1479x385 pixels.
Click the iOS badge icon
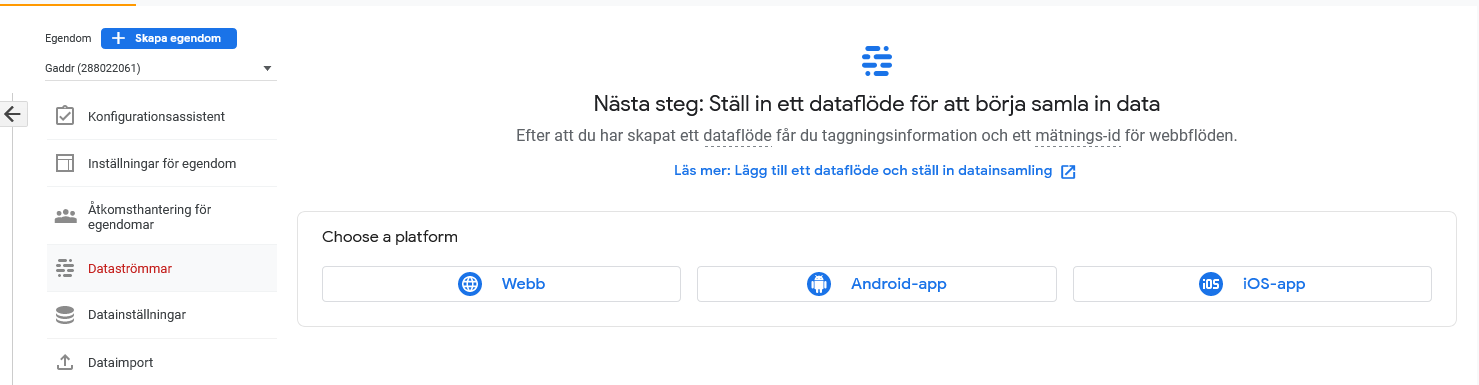tap(1211, 284)
